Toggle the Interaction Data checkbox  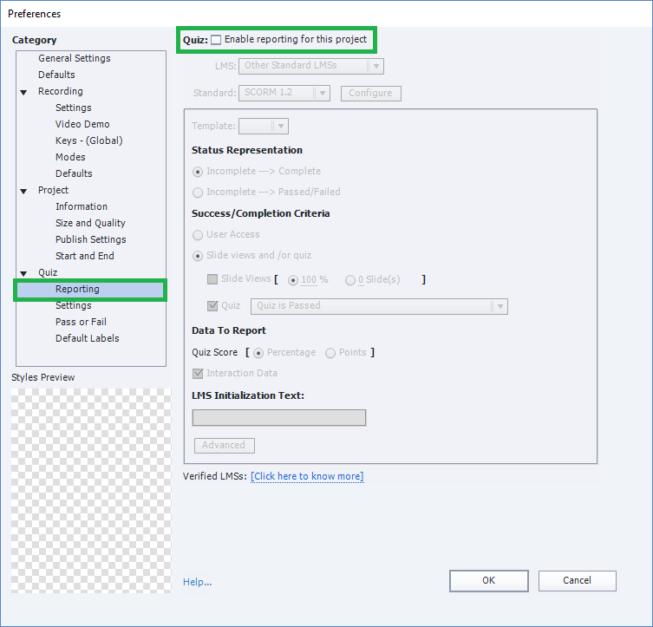(198, 373)
